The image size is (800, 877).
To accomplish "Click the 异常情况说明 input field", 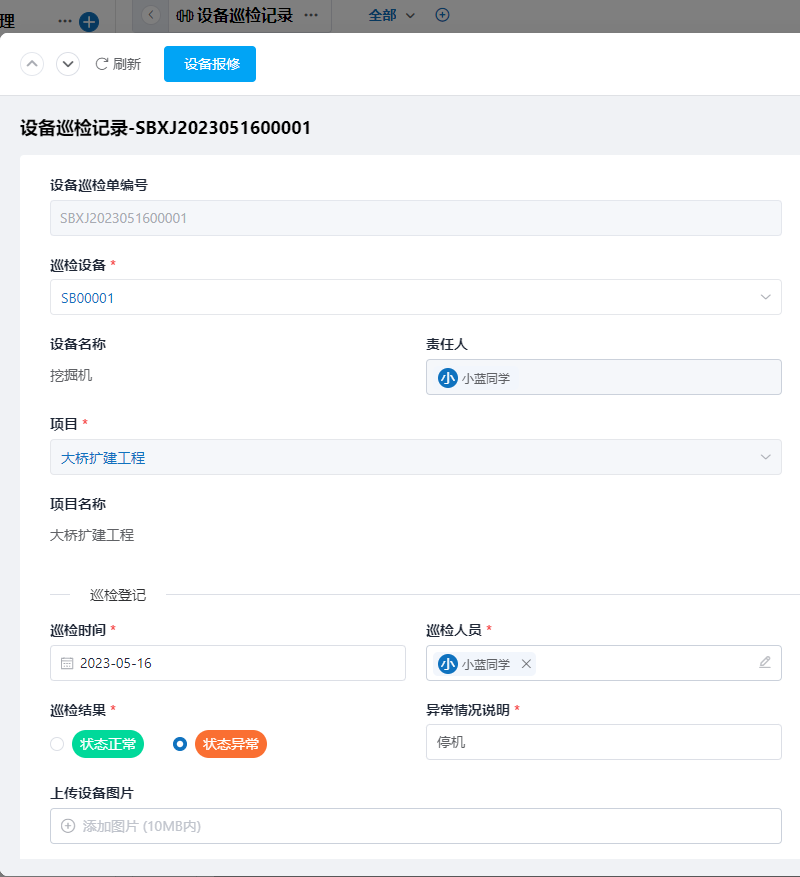I will tap(604, 742).
